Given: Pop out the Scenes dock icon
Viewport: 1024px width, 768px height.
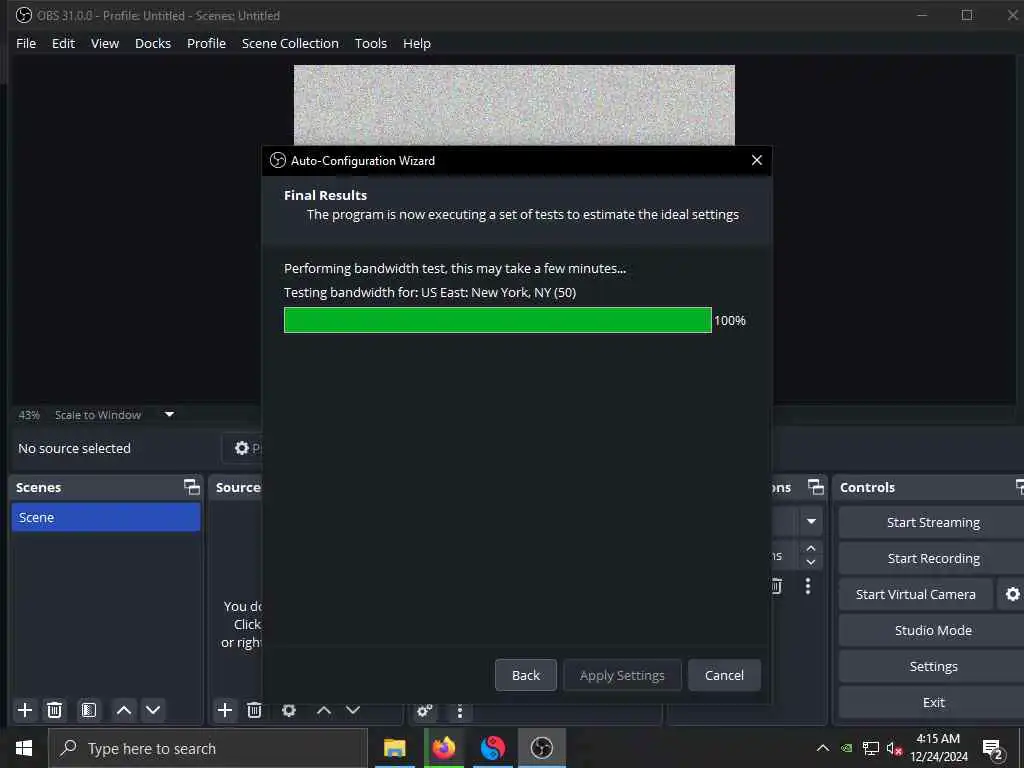Looking at the screenshot, I should [191, 487].
